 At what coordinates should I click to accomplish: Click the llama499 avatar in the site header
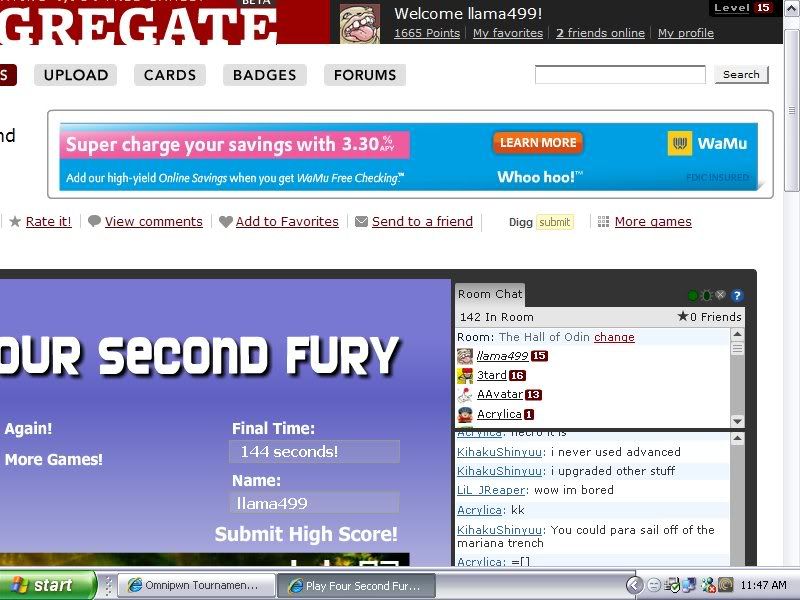[360, 22]
